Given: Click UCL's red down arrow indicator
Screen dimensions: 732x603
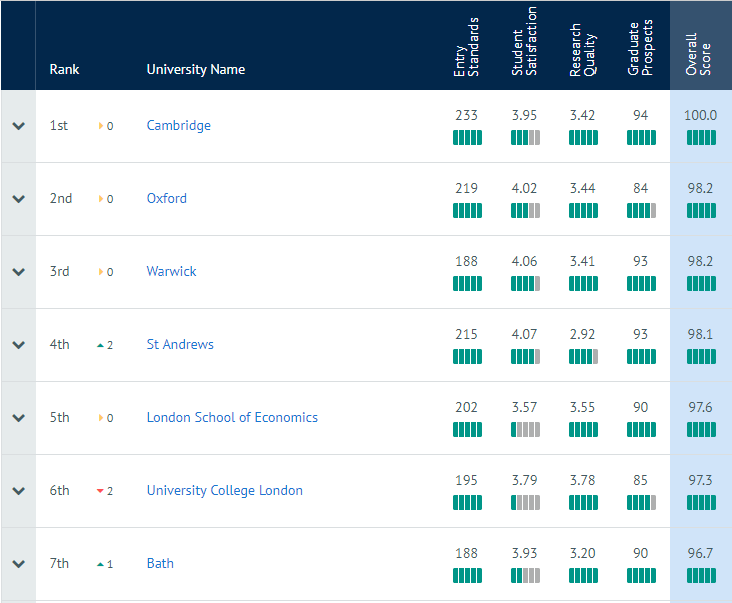Looking at the screenshot, I should (x=100, y=491).
